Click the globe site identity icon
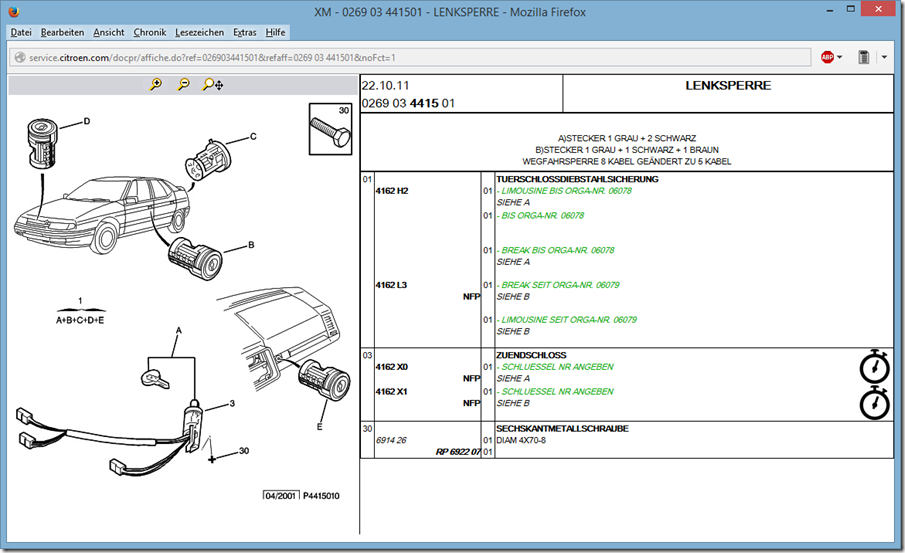This screenshot has width=905, height=553. tap(20, 57)
